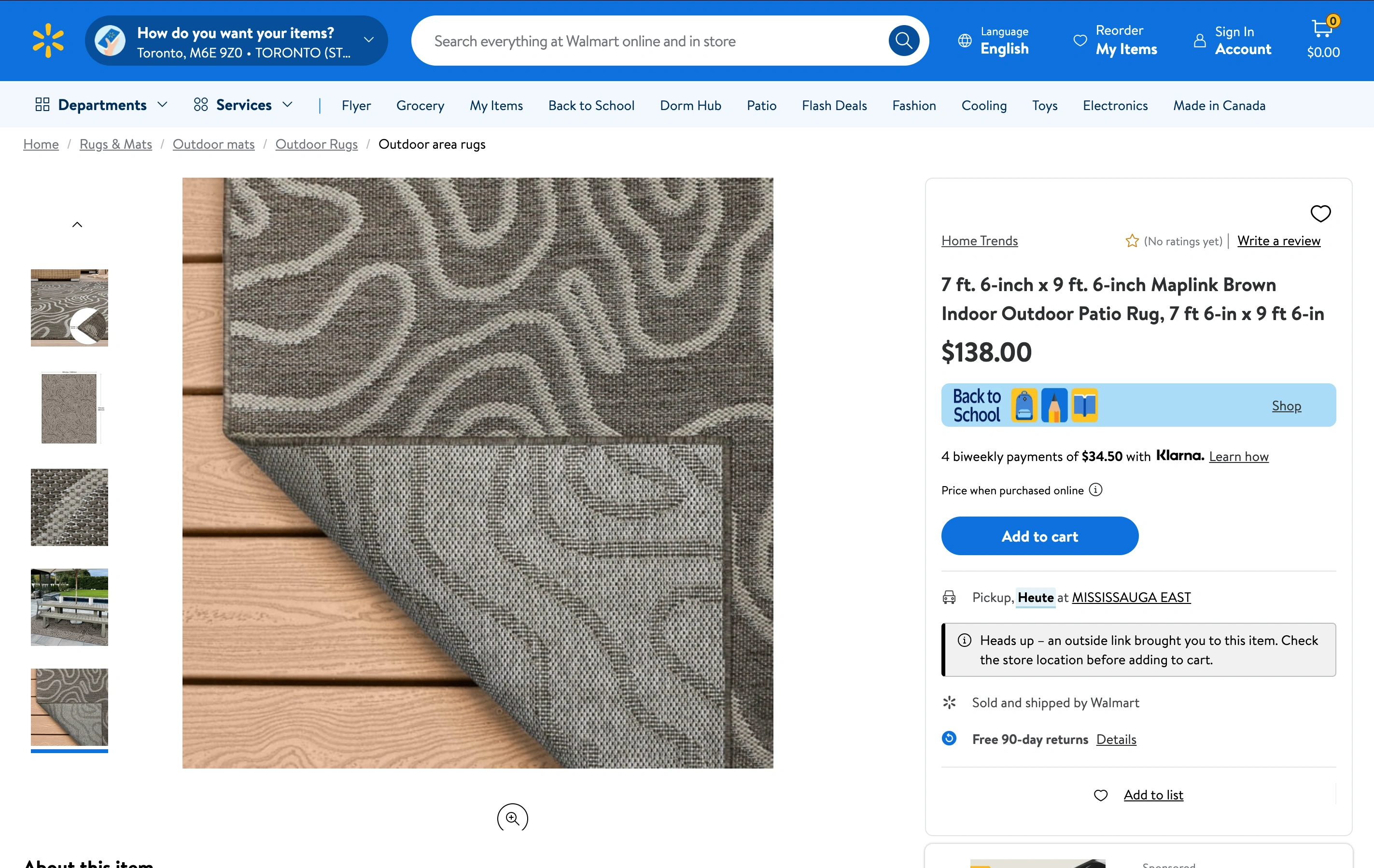Screen dimensions: 1374x868
Task: Click the Walmart spark logo
Action: 48,41
